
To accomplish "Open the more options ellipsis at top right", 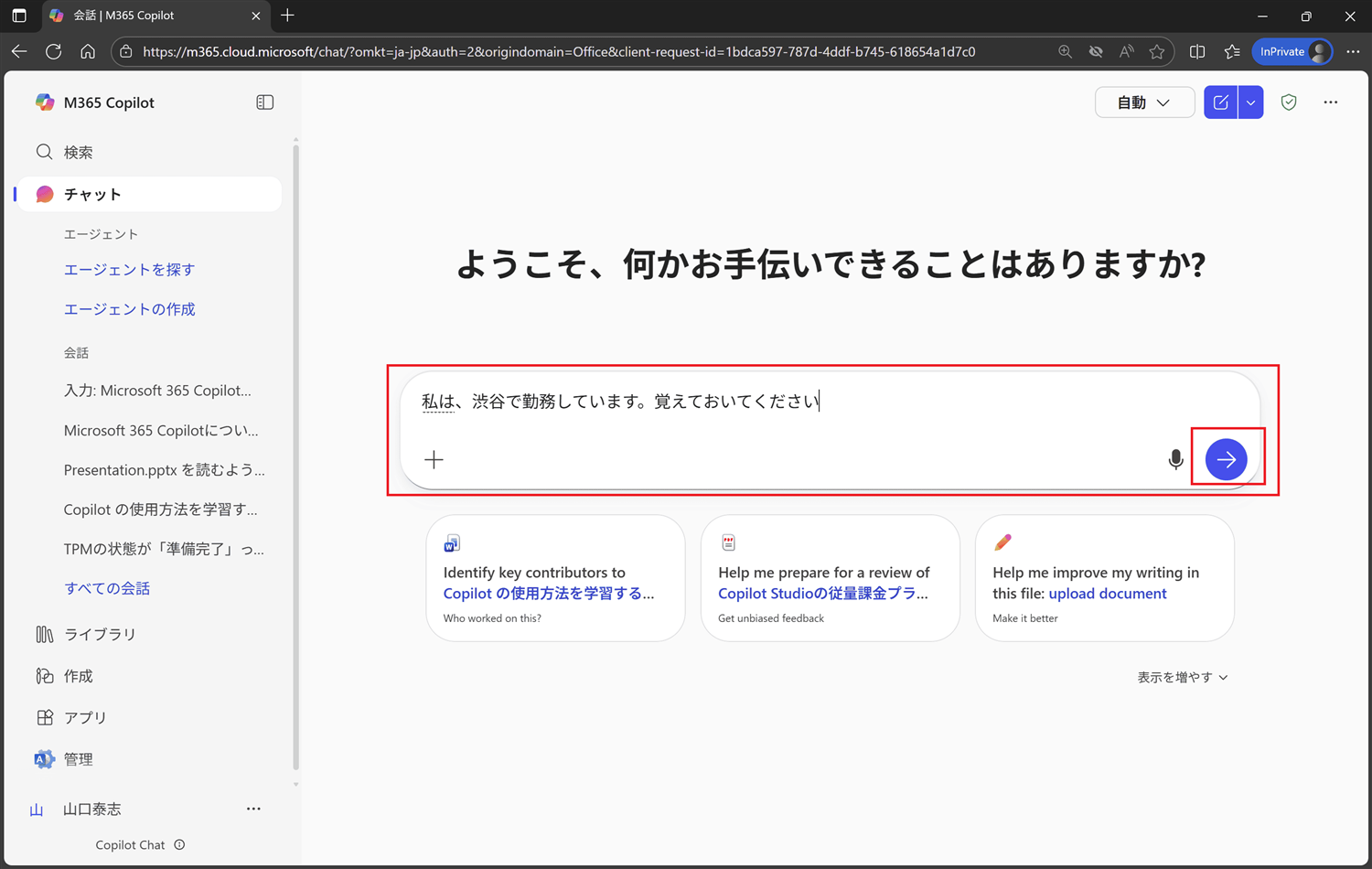I will (x=1330, y=102).
